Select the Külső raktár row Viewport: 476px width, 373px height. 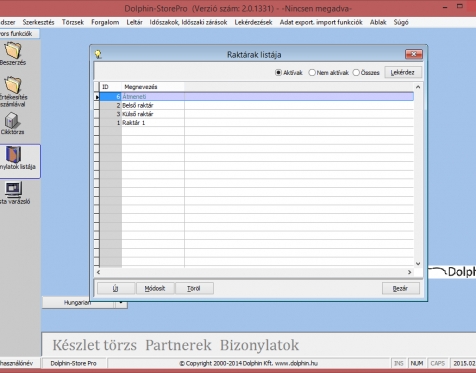[257, 114]
